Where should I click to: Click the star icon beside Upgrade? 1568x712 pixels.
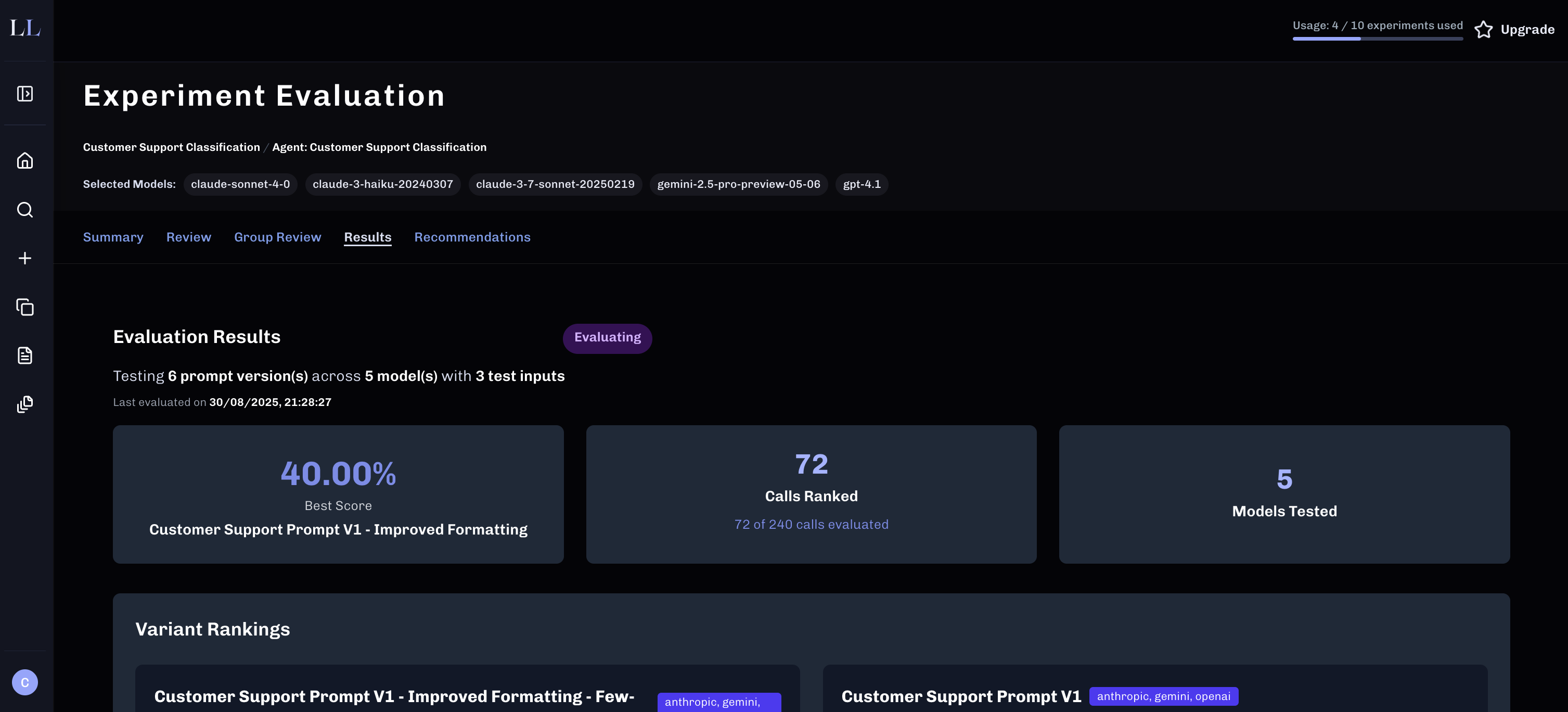(x=1483, y=29)
